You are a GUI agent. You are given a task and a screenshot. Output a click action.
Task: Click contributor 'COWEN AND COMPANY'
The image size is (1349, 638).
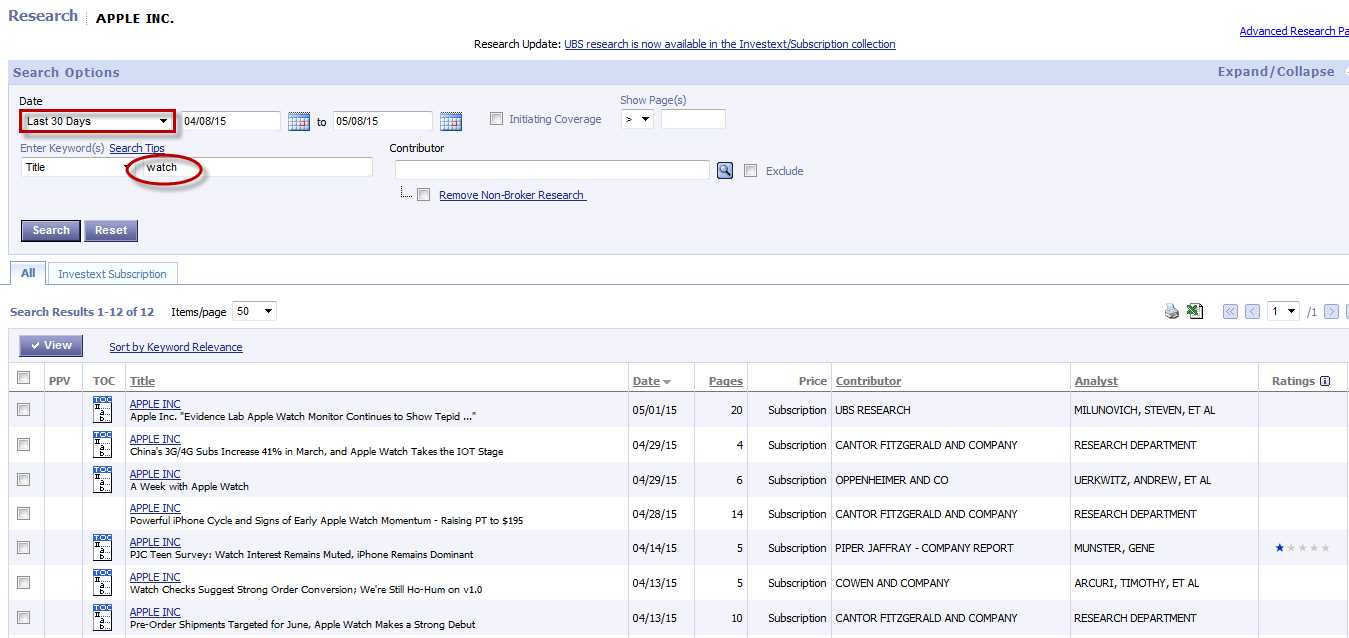pos(892,583)
